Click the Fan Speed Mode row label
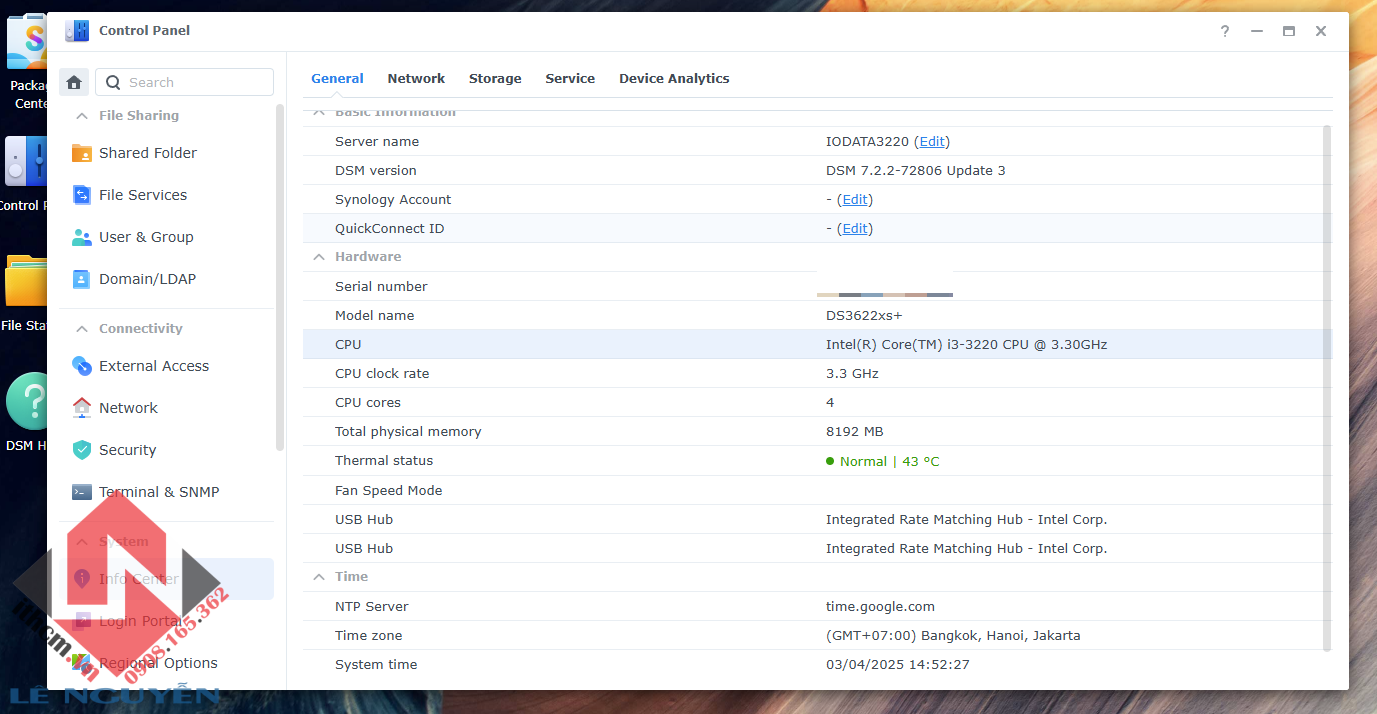Screen dimensions: 1377x714 (x=388, y=491)
